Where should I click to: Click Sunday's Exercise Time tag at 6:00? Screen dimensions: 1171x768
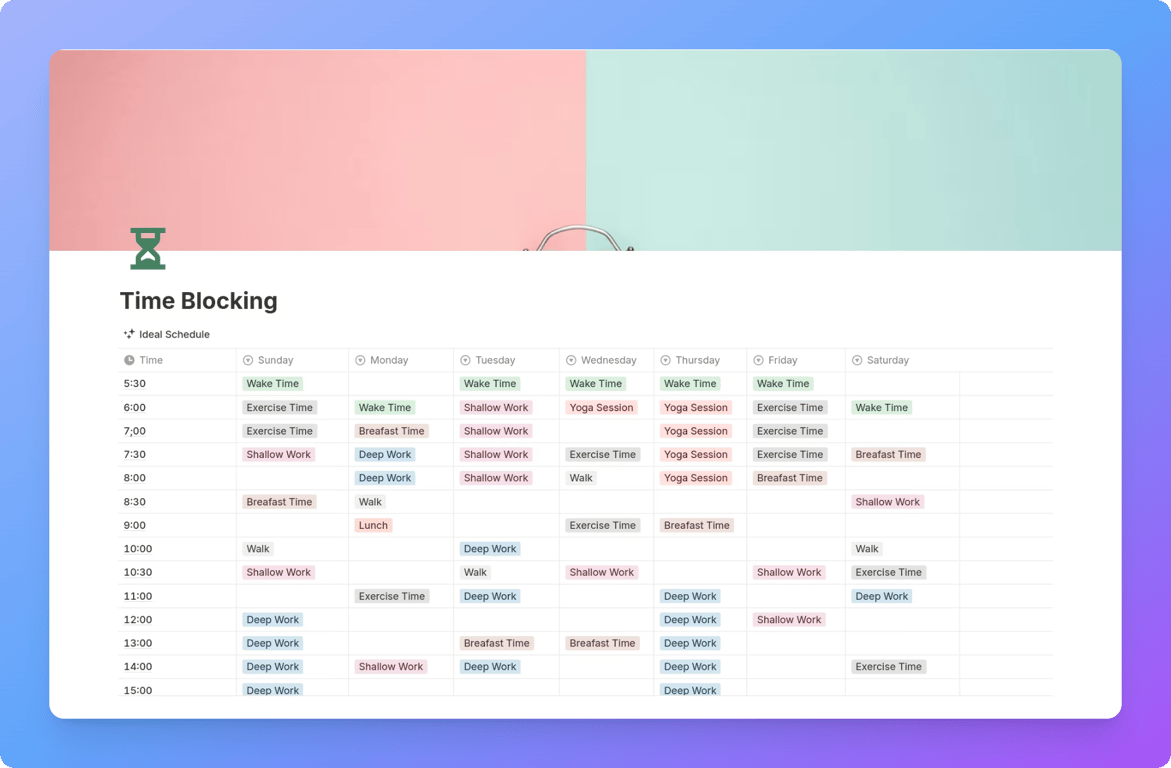point(279,407)
